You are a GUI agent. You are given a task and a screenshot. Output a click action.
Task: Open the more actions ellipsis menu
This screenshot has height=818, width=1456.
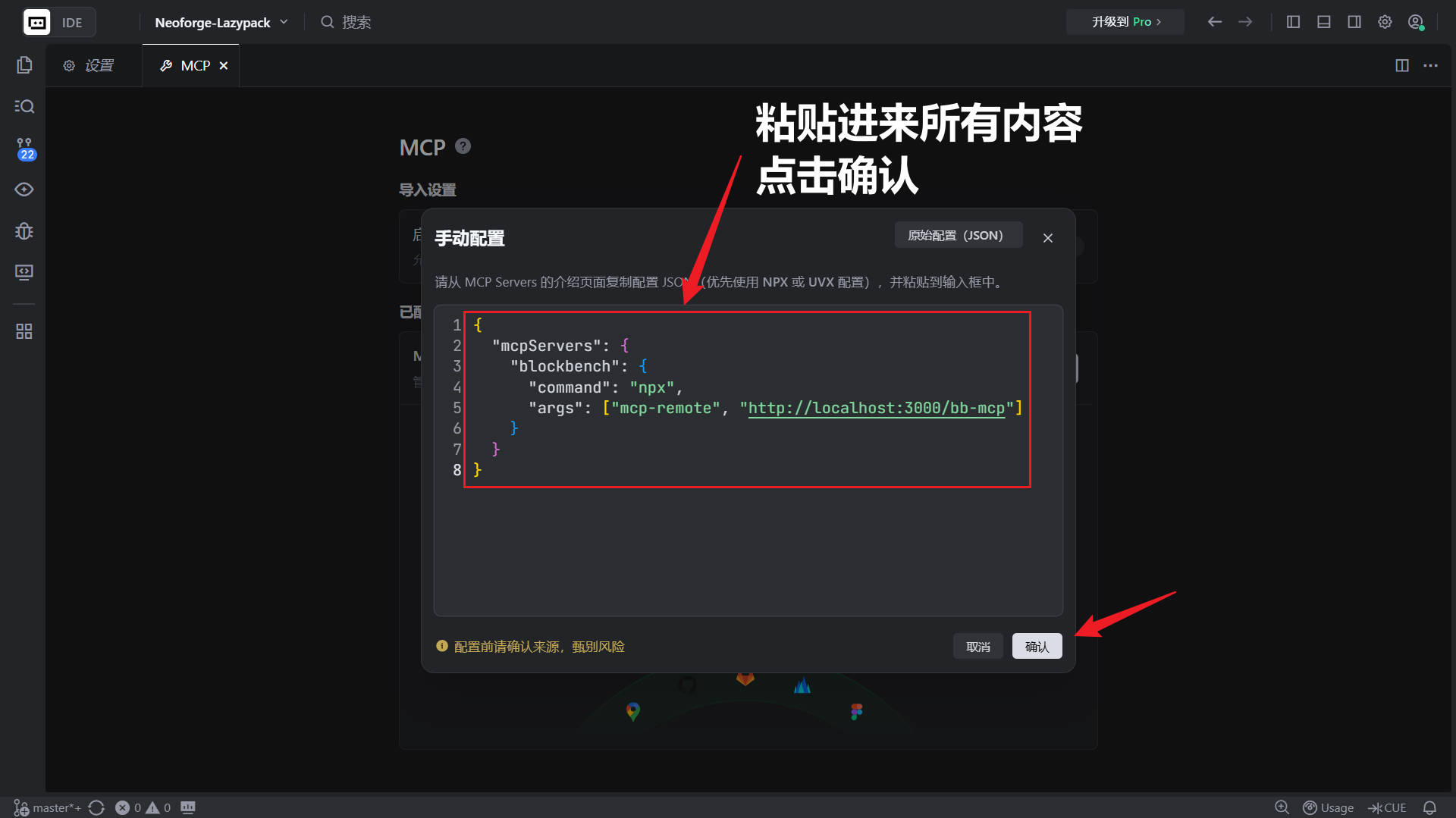(x=1430, y=65)
